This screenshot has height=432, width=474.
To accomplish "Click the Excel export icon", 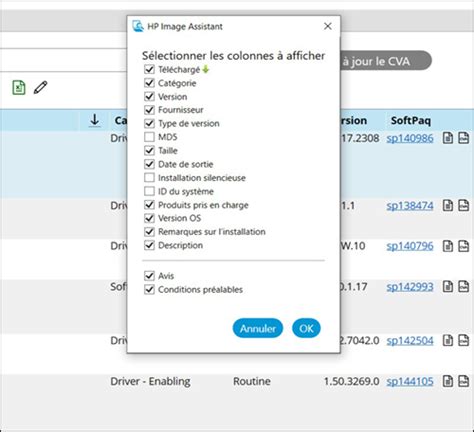I will pyautogui.click(x=19, y=88).
